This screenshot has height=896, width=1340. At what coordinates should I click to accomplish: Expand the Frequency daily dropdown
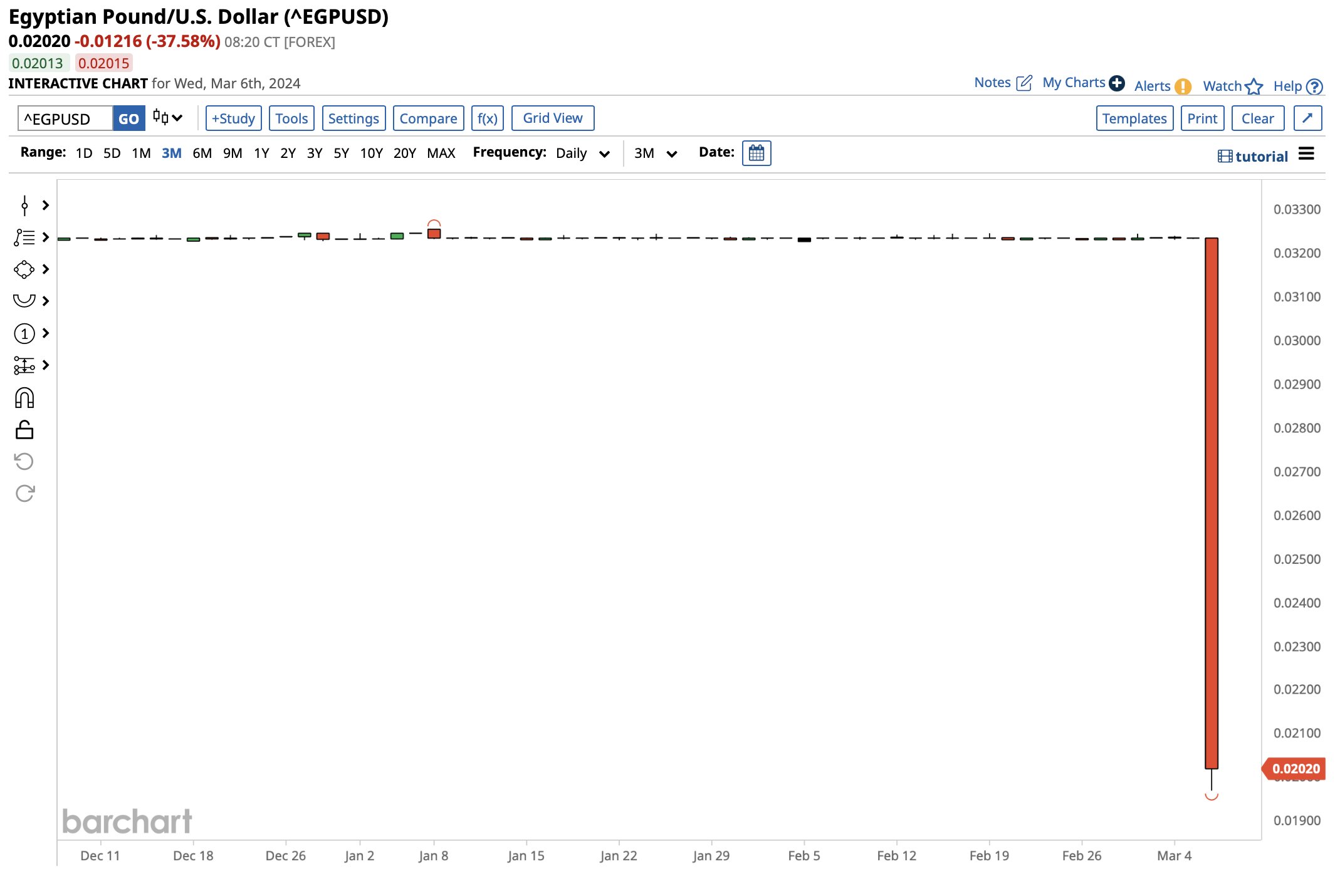(x=581, y=154)
